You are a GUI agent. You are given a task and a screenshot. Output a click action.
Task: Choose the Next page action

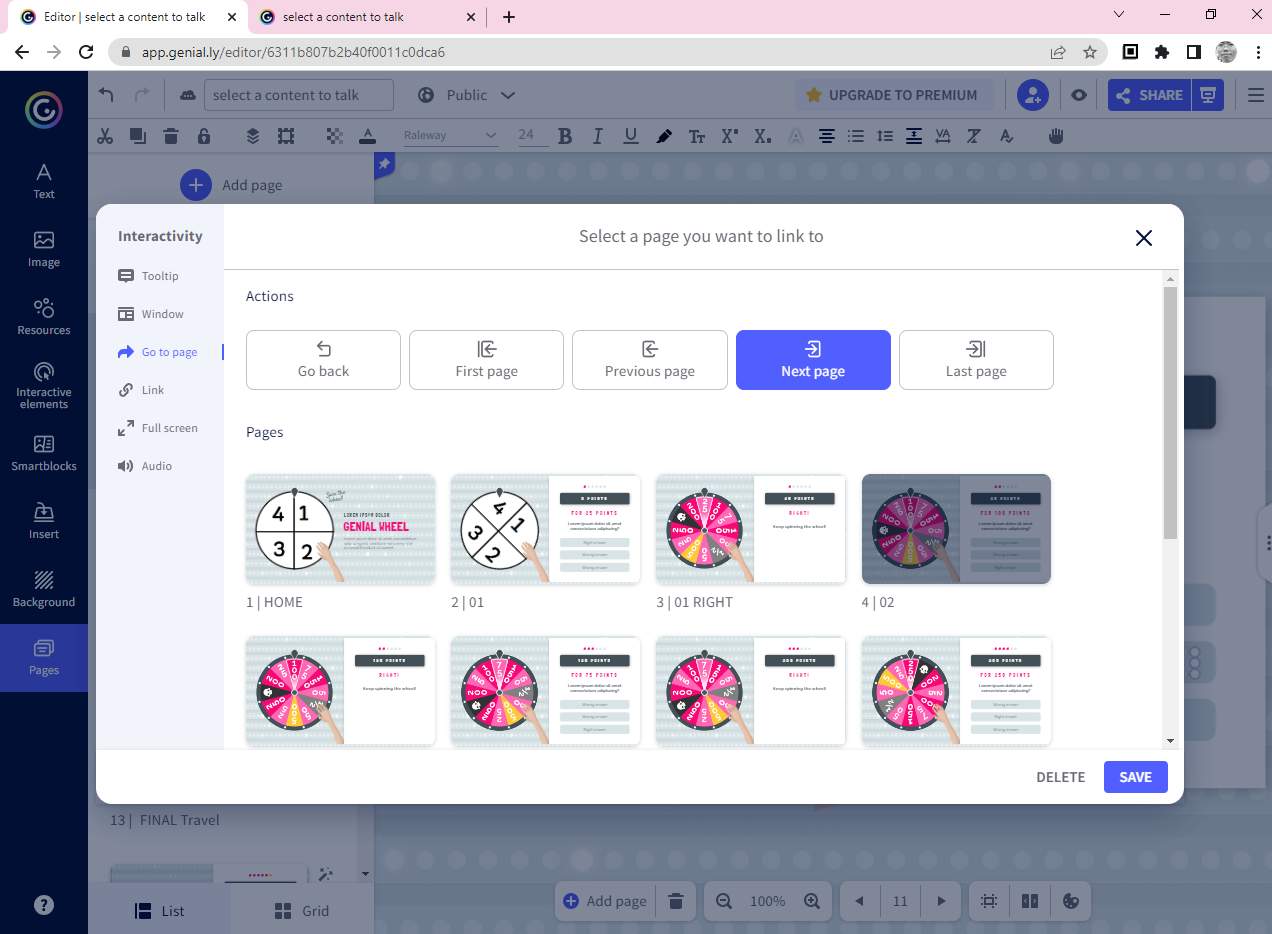(x=813, y=360)
